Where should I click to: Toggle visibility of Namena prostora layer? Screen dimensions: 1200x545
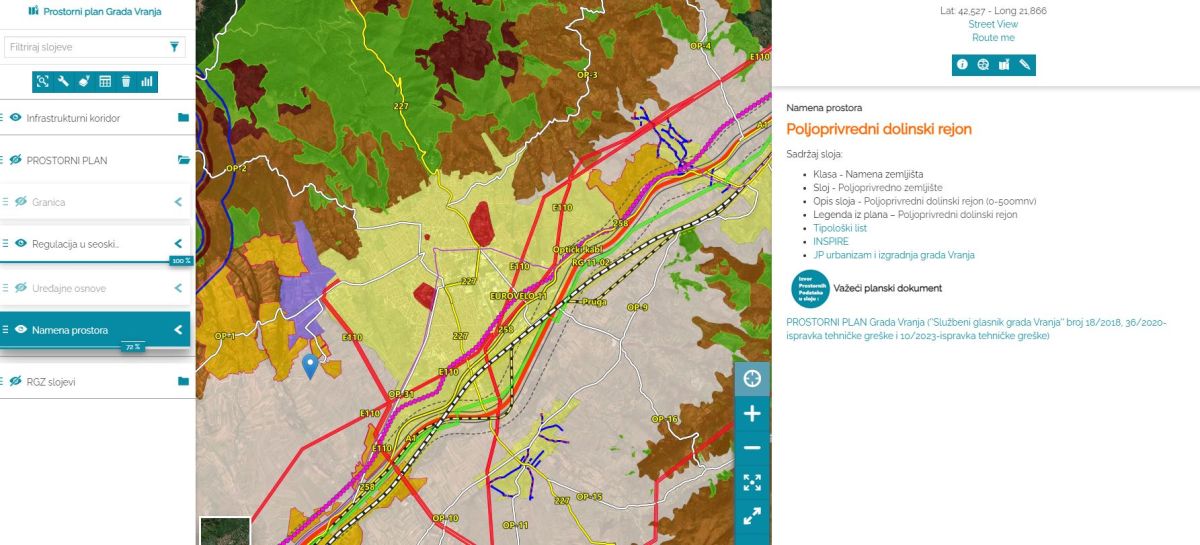tap(20, 330)
